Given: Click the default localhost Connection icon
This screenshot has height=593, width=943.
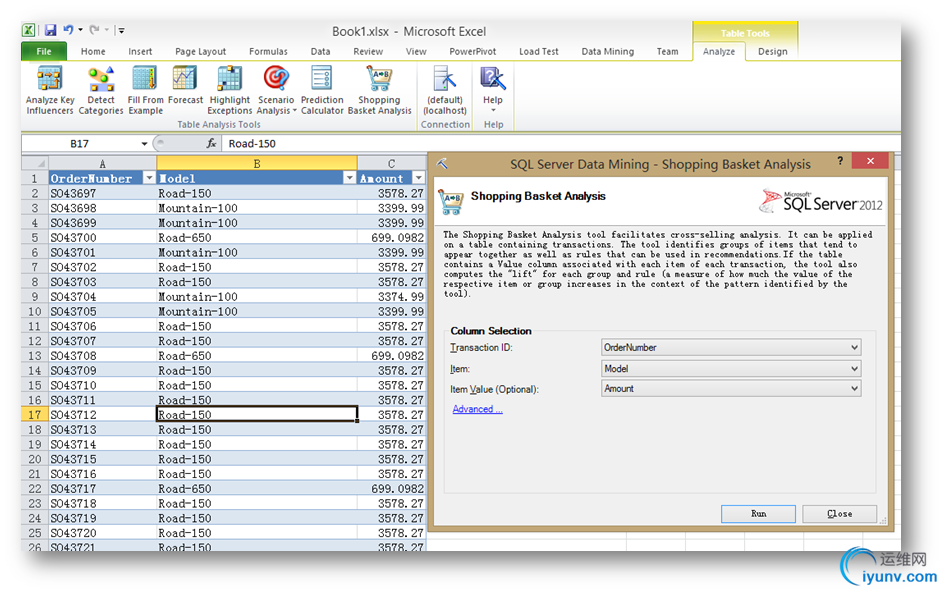Looking at the screenshot, I should [x=445, y=90].
